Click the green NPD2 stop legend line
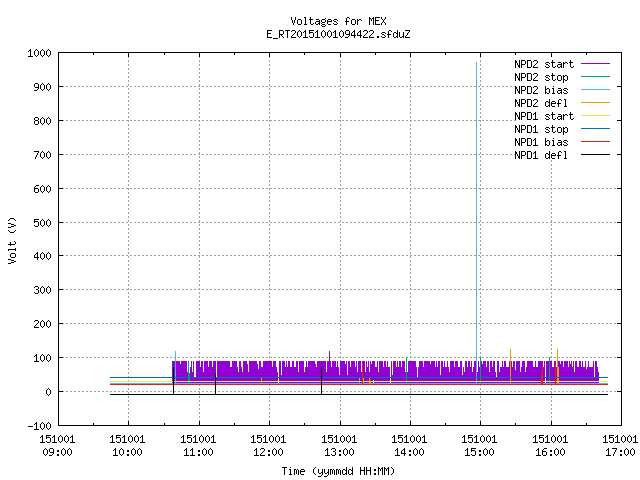This screenshot has height=480, width=640. point(595,77)
